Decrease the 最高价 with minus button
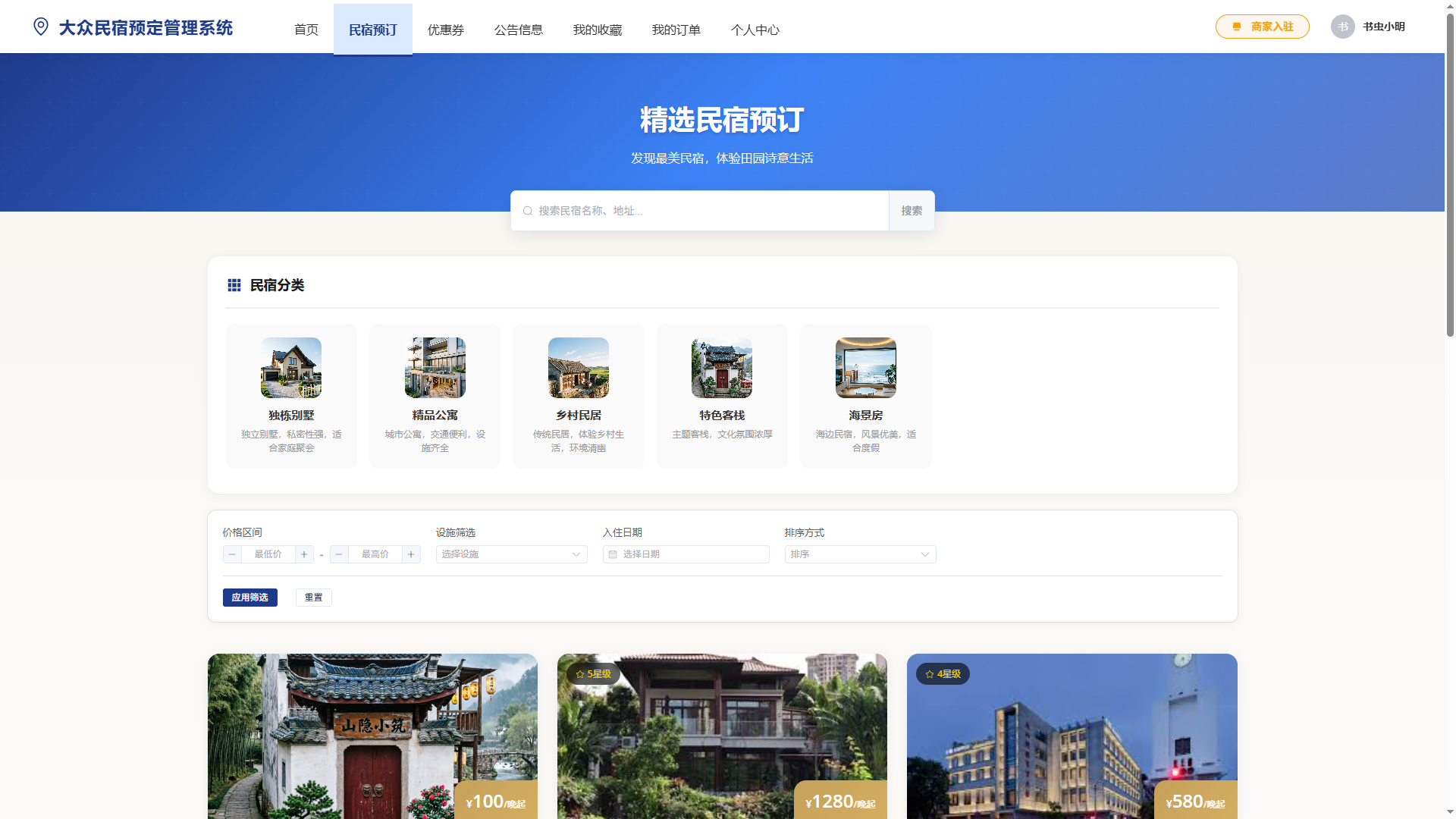1456x819 pixels. tap(339, 554)
